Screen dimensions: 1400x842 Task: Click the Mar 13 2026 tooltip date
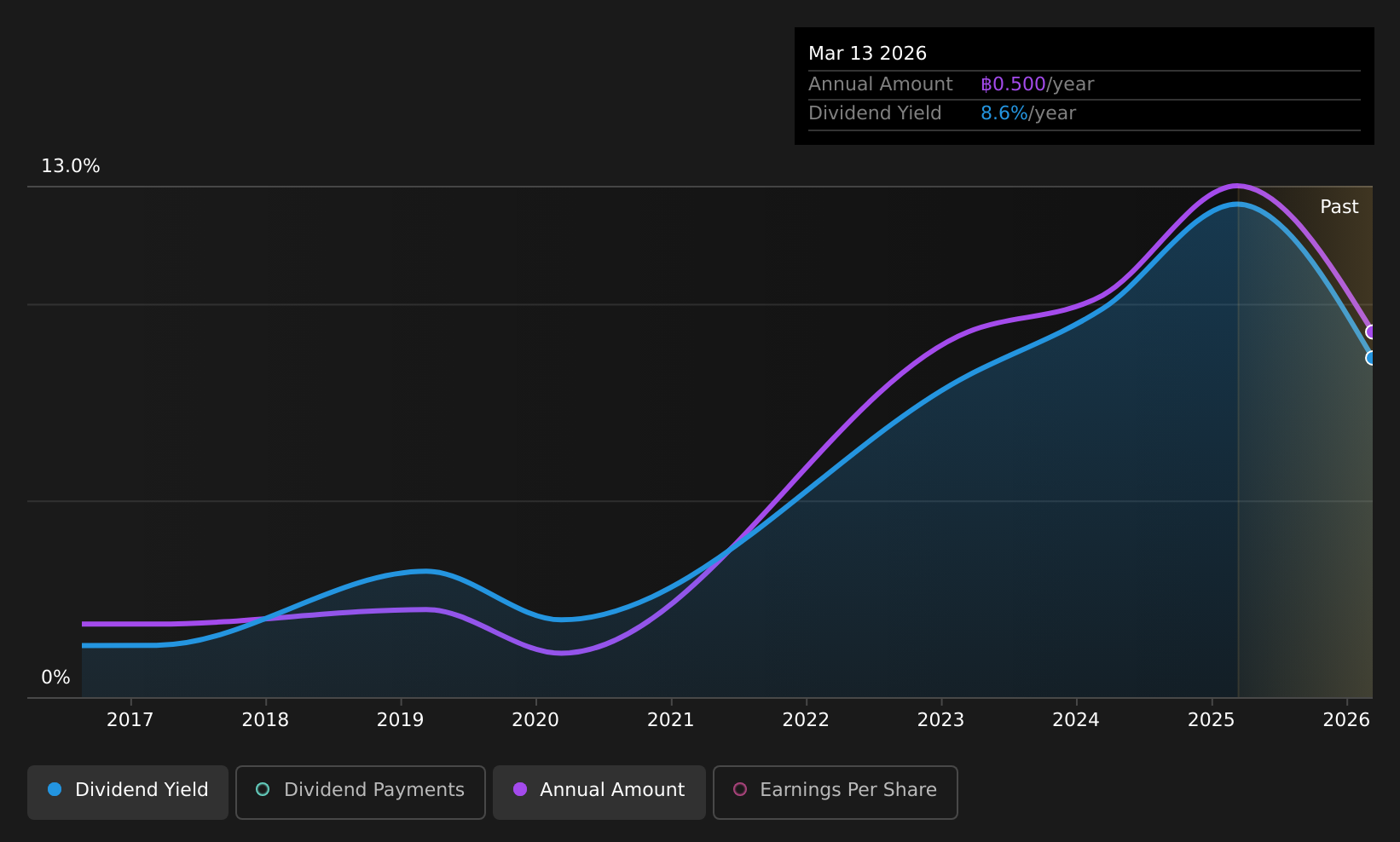pyautogui.click(x=867, y=54)
